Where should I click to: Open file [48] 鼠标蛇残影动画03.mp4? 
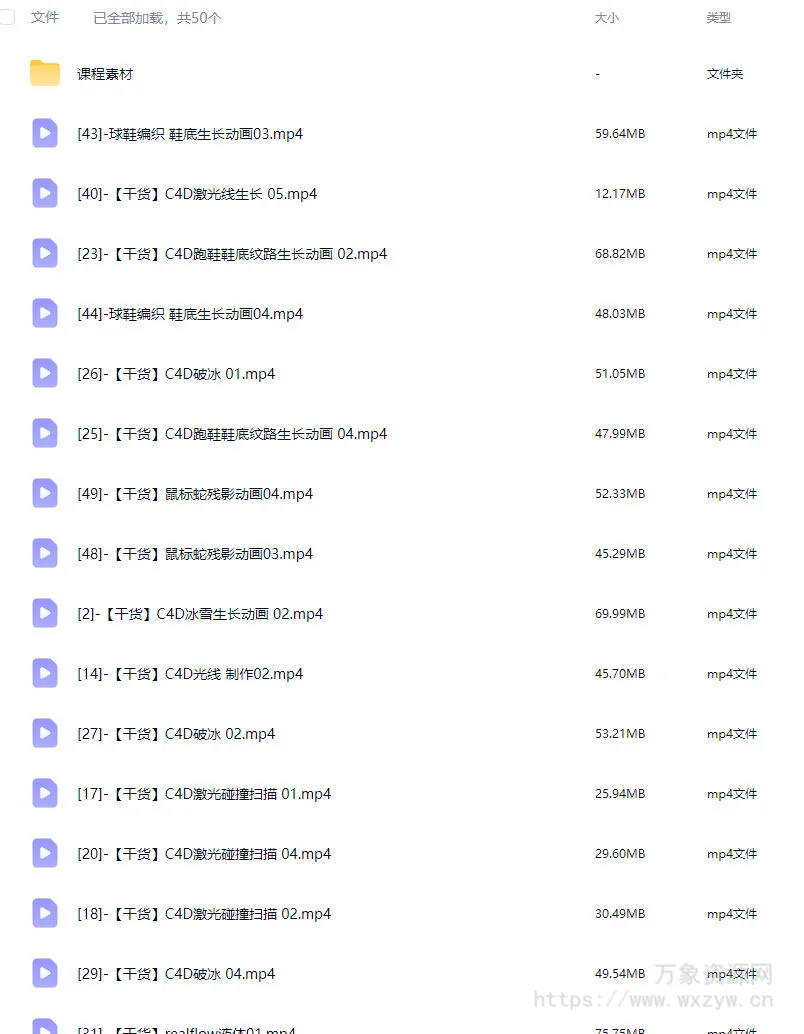tap(195, 554)
